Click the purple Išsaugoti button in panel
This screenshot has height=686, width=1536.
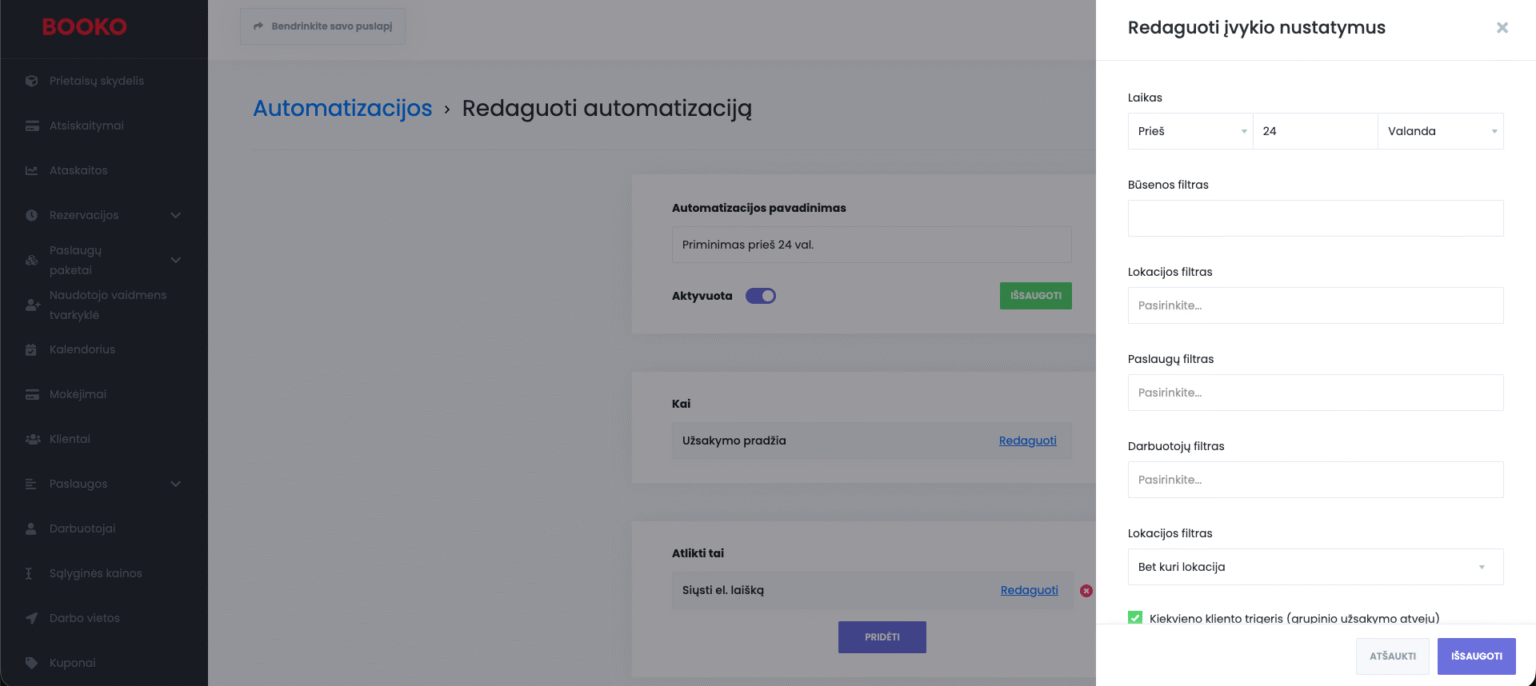click(1476, 656)
